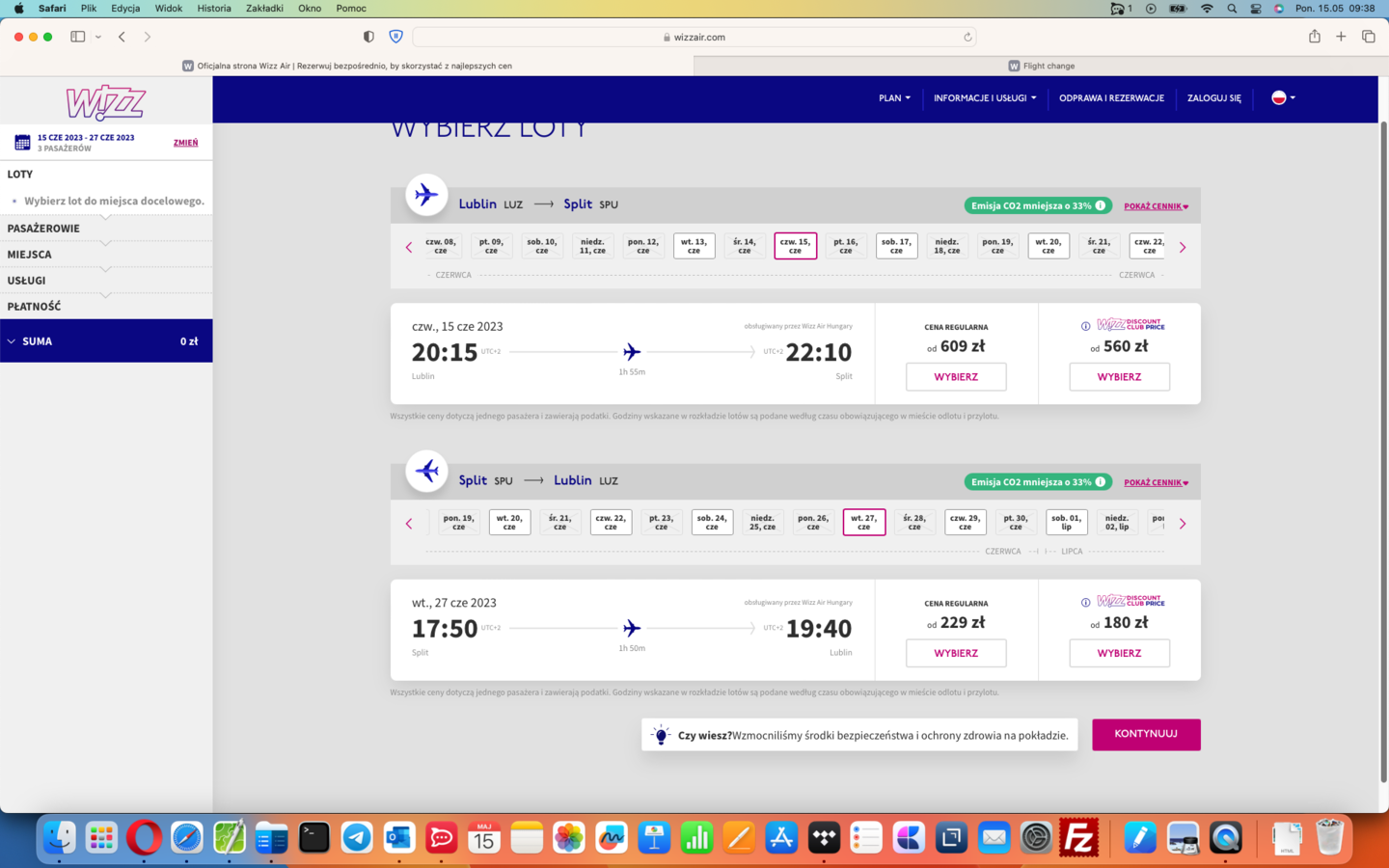Show later dates for Split to Lublin

coord(1183,524)
